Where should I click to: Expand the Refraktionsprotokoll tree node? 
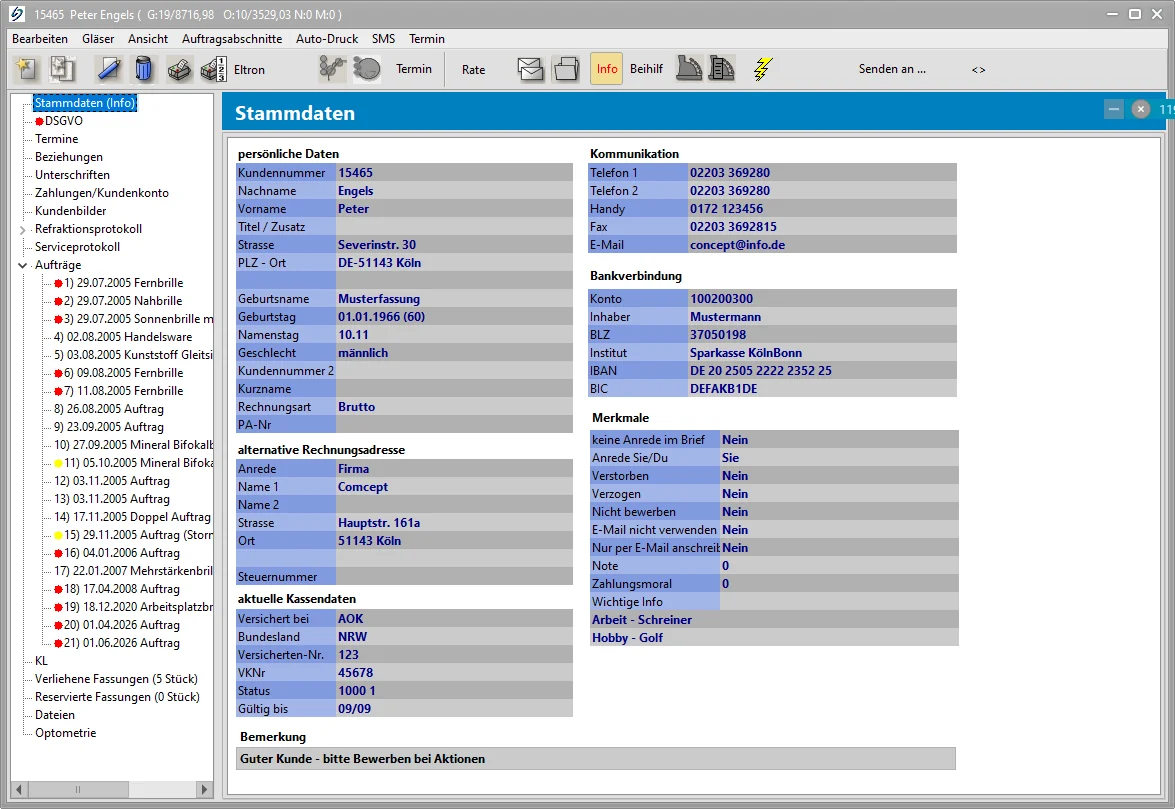pyautogui.click(x=22, y=229)
